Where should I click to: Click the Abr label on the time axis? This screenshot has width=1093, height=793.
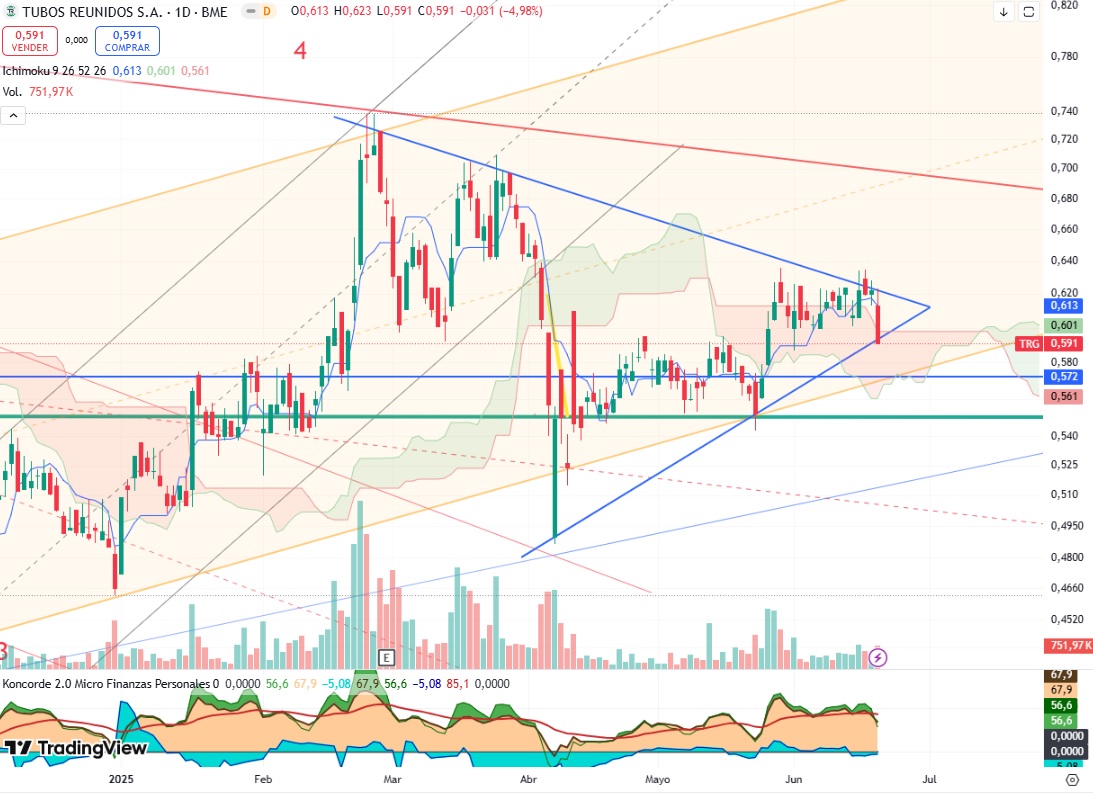tap(528, 779)
